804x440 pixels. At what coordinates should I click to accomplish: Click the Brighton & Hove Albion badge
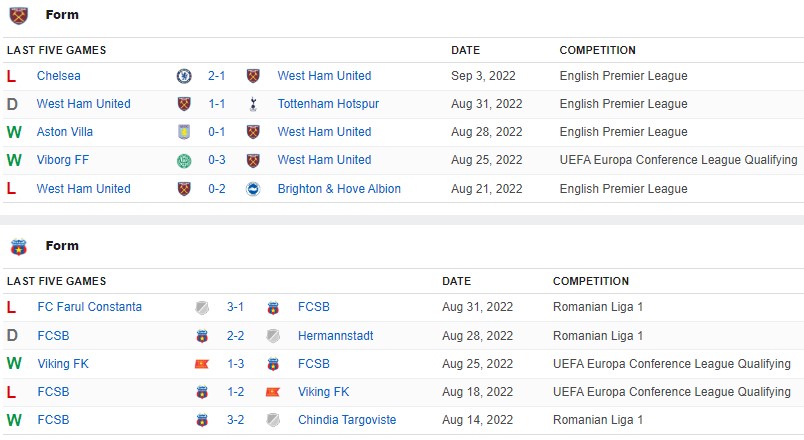click(x=253, y=189)
